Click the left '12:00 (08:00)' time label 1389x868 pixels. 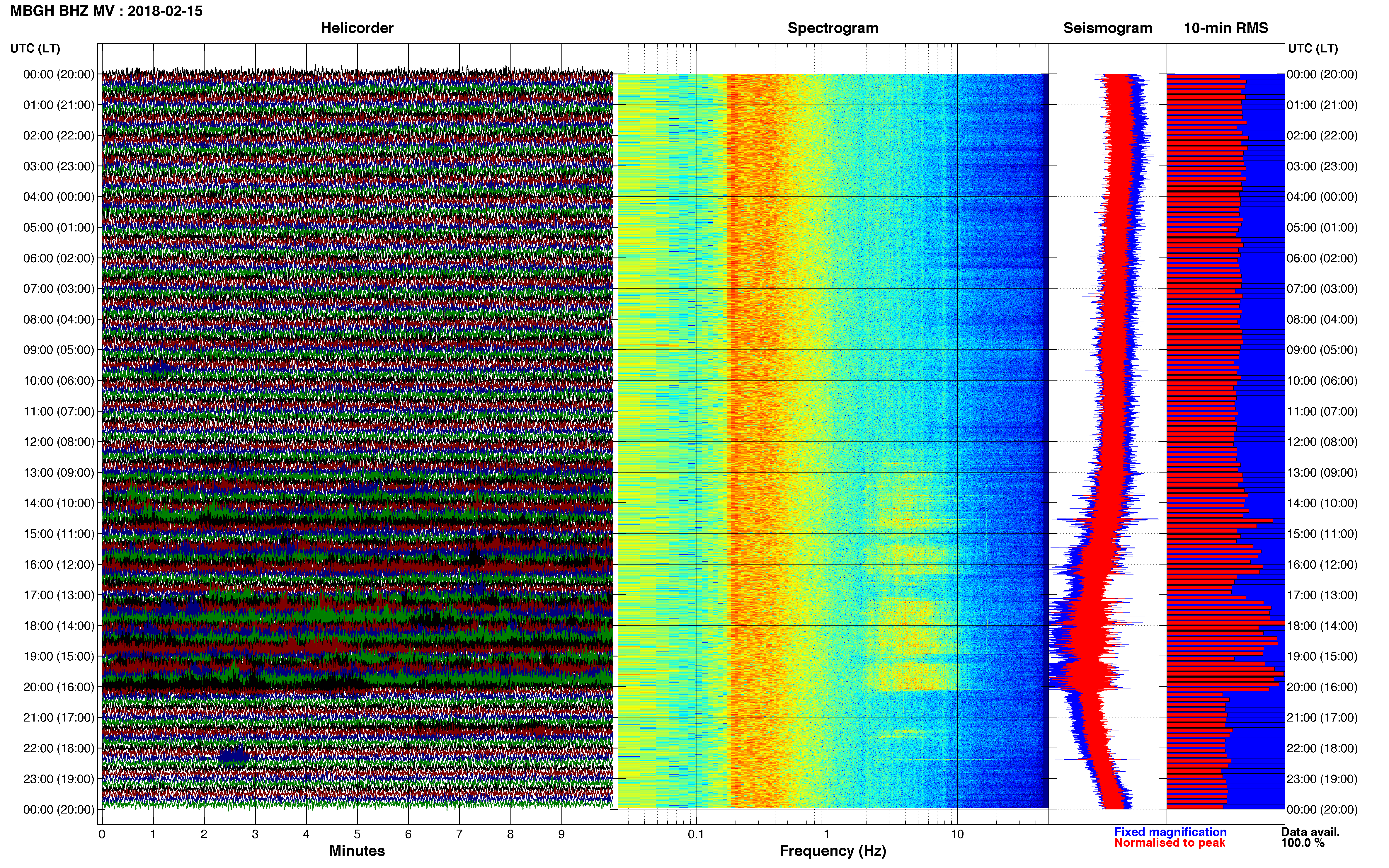pyautogui.click(x=59, y=441)
